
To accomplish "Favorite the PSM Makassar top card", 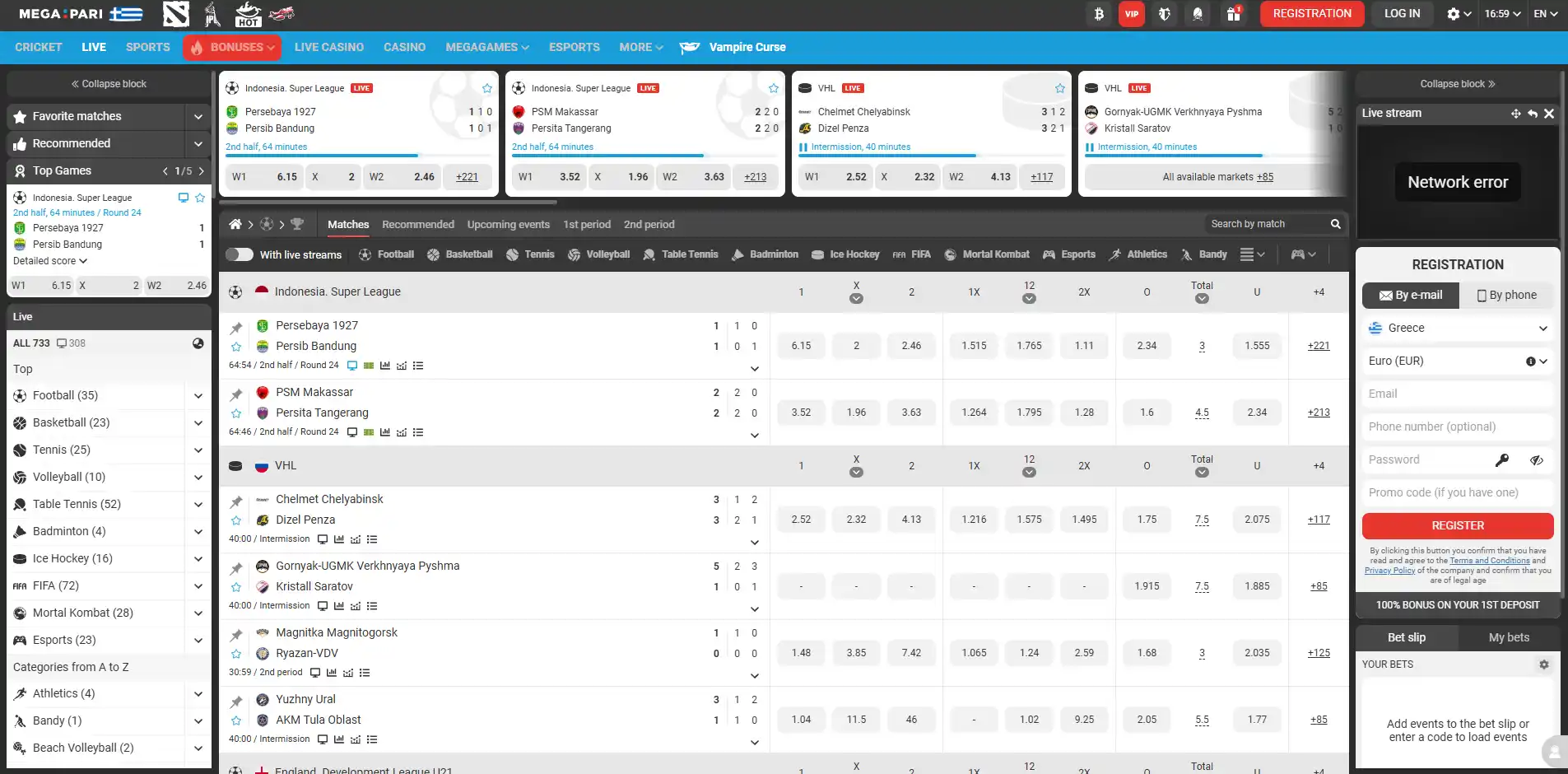I will (774, 88).
